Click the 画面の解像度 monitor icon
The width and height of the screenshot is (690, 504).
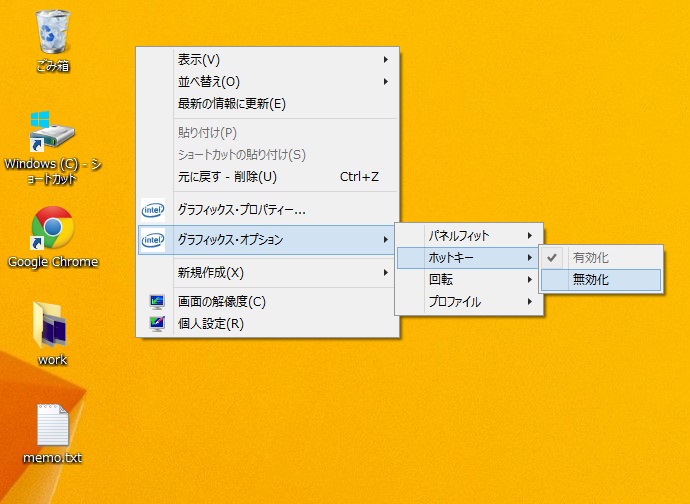point(155,301)
